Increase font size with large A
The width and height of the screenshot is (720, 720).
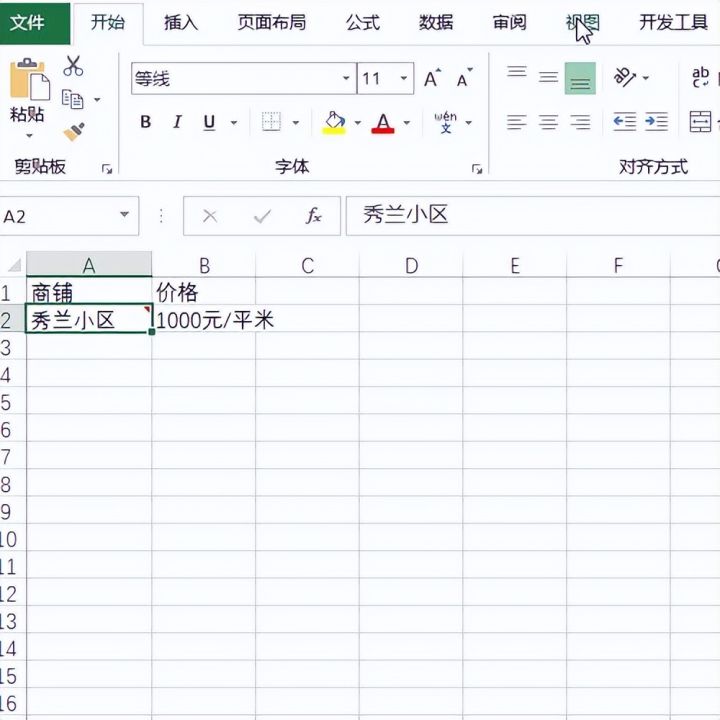pos(432,79)
